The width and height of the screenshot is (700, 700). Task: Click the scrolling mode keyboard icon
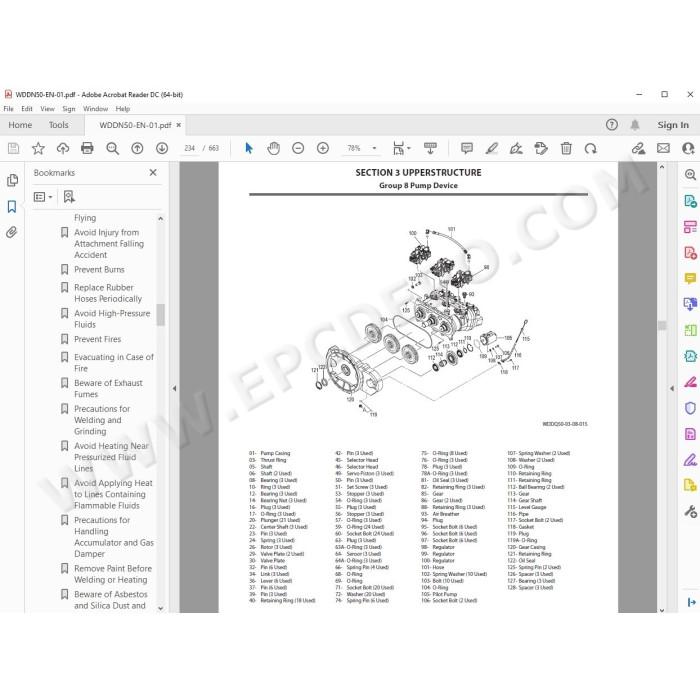[430, 148]
